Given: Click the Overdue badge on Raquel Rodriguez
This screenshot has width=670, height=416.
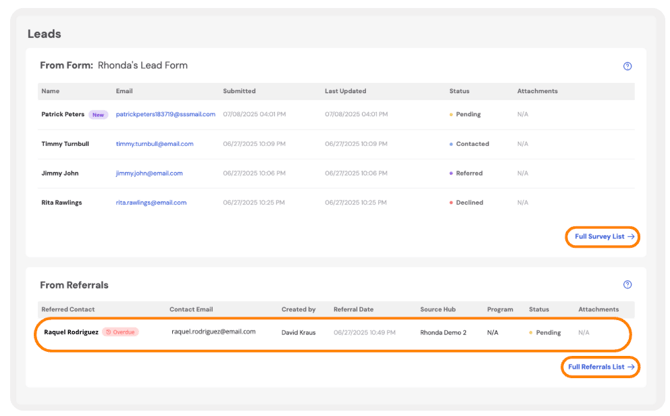Looking at the screenshot, I should point(120,332).
